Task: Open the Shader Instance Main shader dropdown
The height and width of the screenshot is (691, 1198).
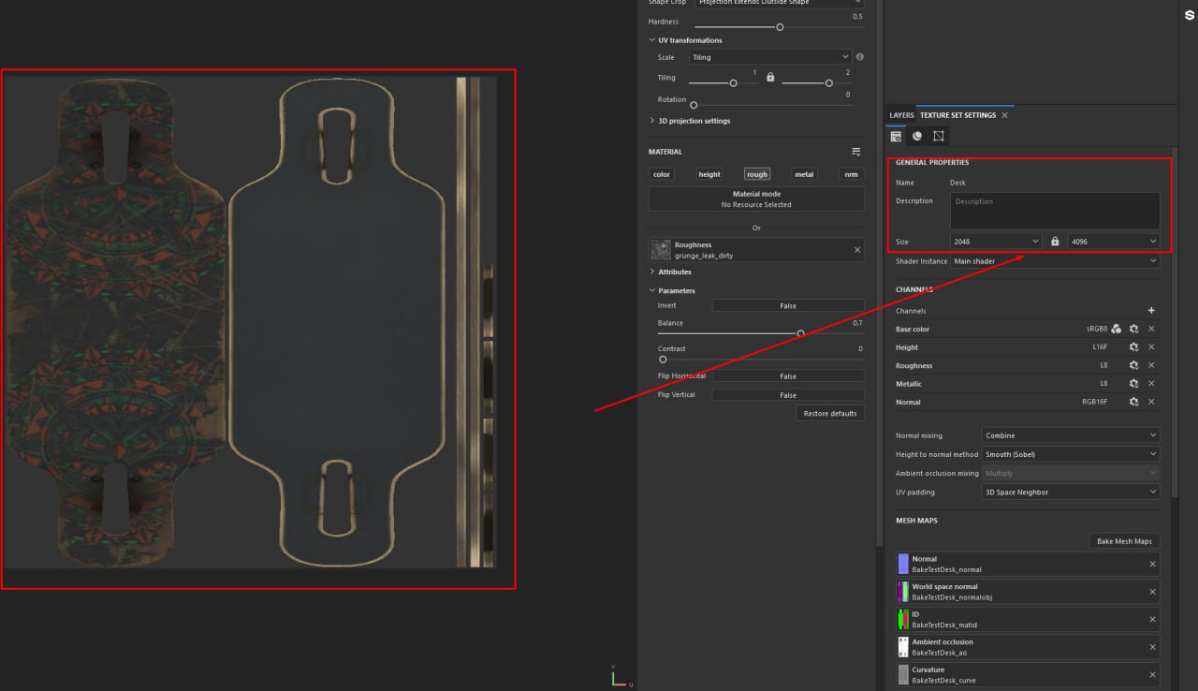Action: pos(1054,261)
